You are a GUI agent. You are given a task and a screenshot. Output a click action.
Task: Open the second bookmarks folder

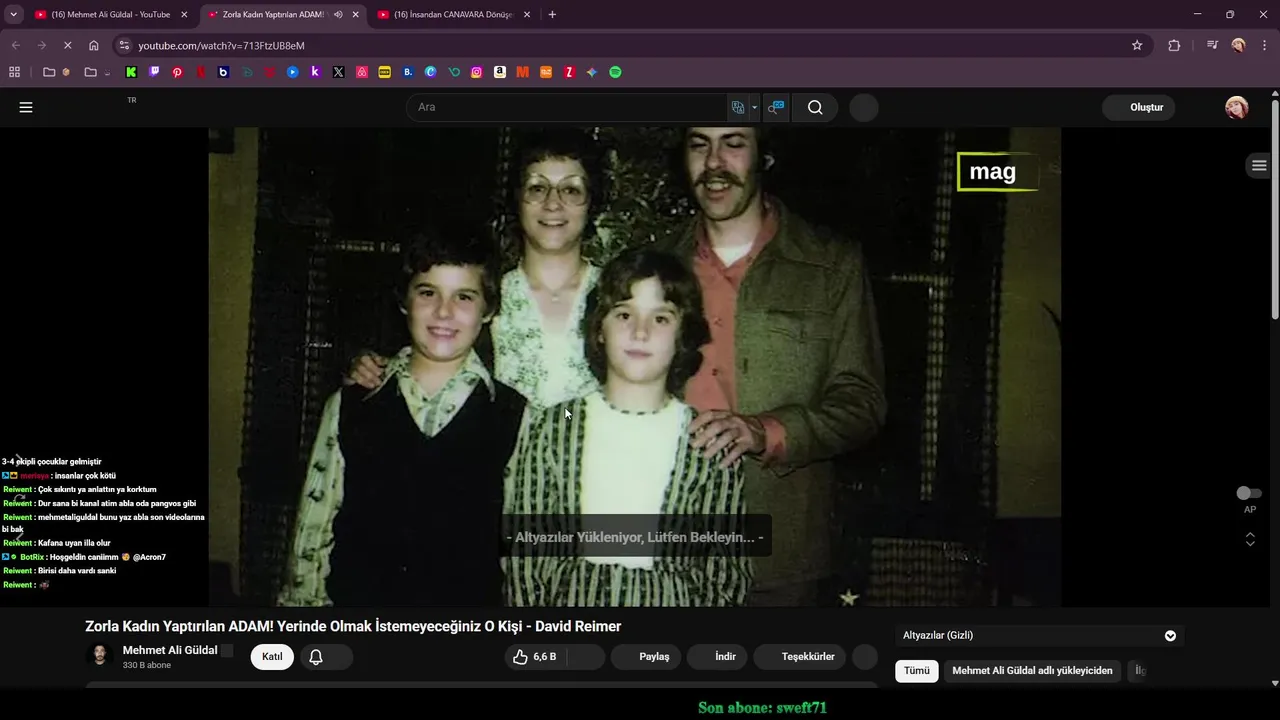point(96,72)
